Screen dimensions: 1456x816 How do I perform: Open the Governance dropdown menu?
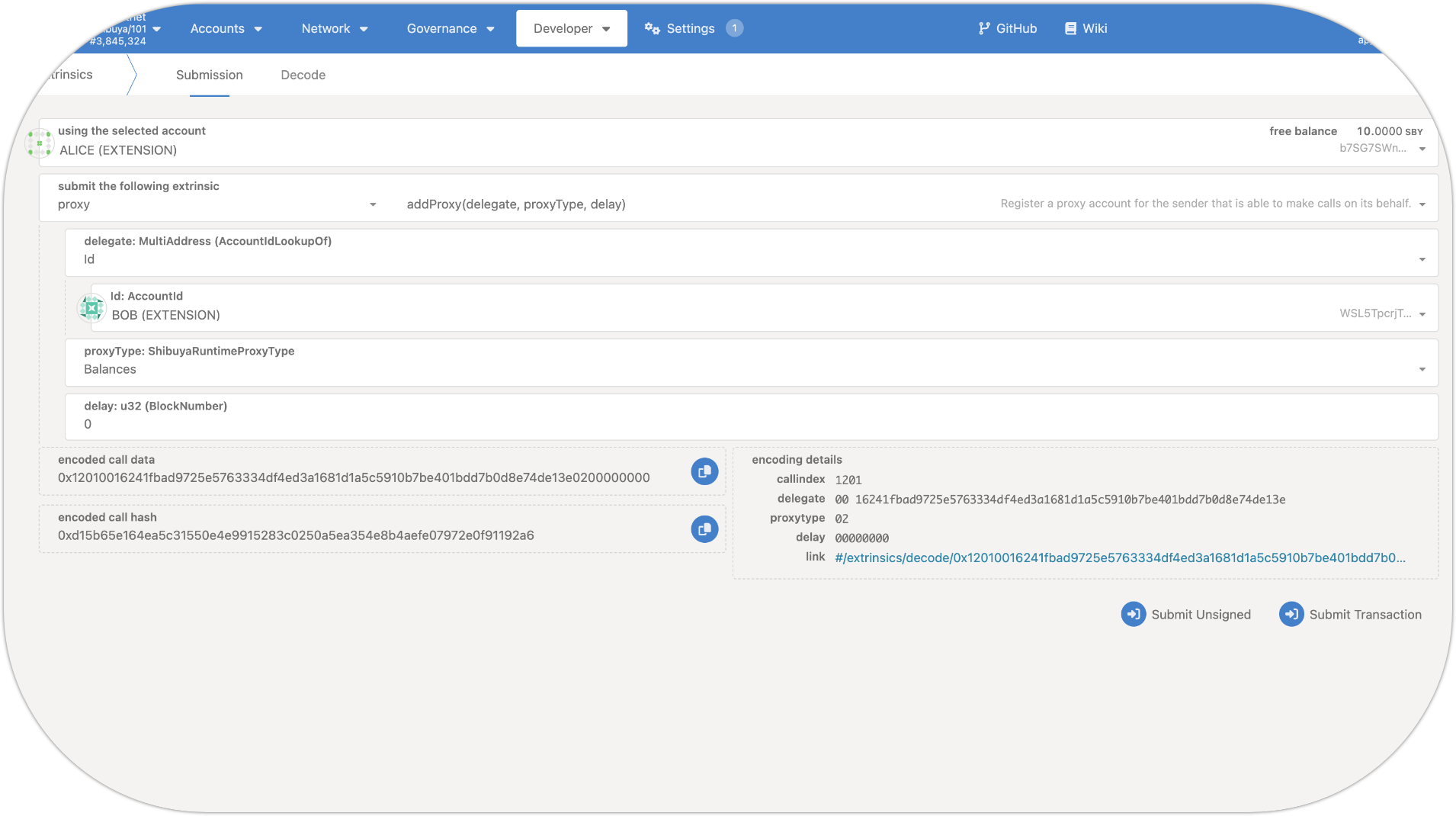(x=450, y=28)
